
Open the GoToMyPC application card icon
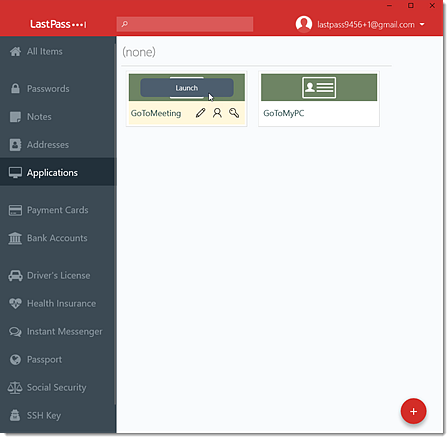pyautogui.click(x=319, y=87)
